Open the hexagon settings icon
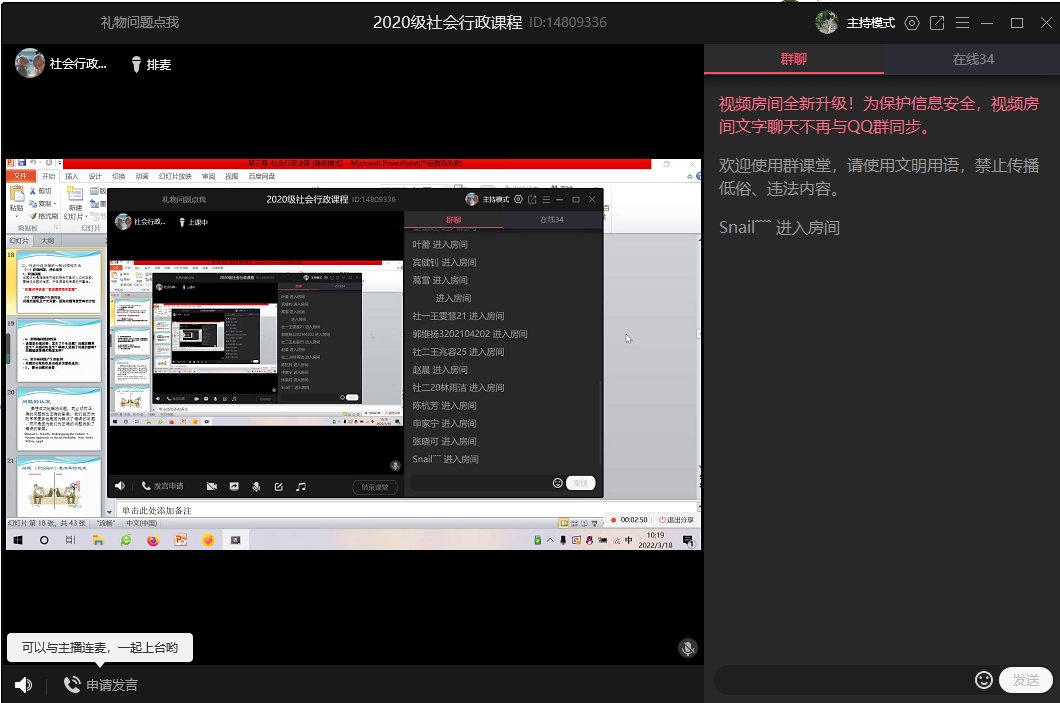Screen dimensions: 1060x703 [x=911, y=23]
